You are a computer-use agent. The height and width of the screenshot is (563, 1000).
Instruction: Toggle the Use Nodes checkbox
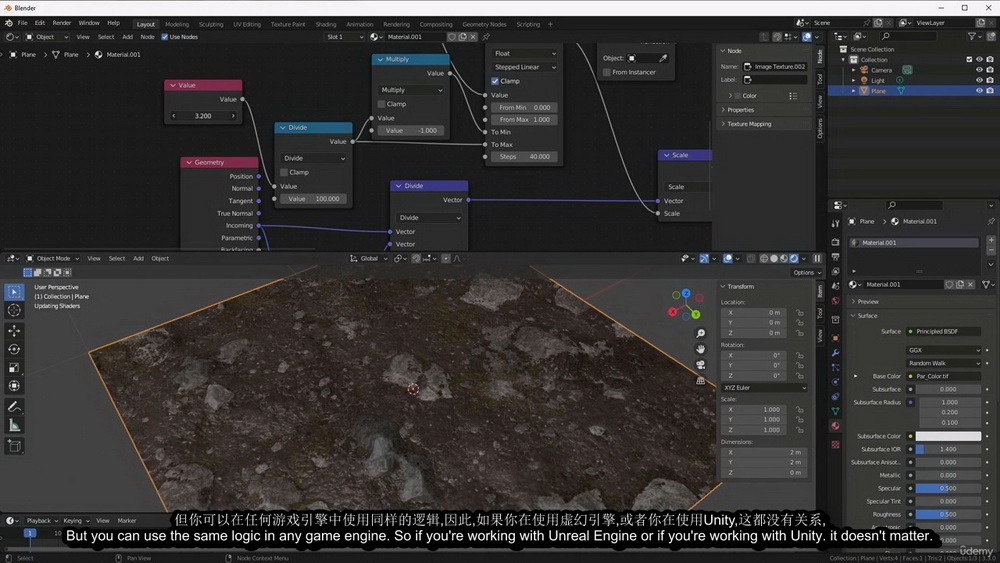(165, 37)
